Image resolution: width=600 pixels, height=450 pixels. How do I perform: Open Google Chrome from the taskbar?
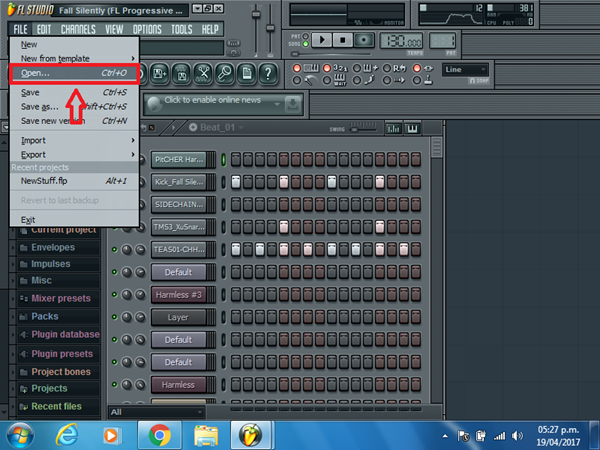(160, 435)
